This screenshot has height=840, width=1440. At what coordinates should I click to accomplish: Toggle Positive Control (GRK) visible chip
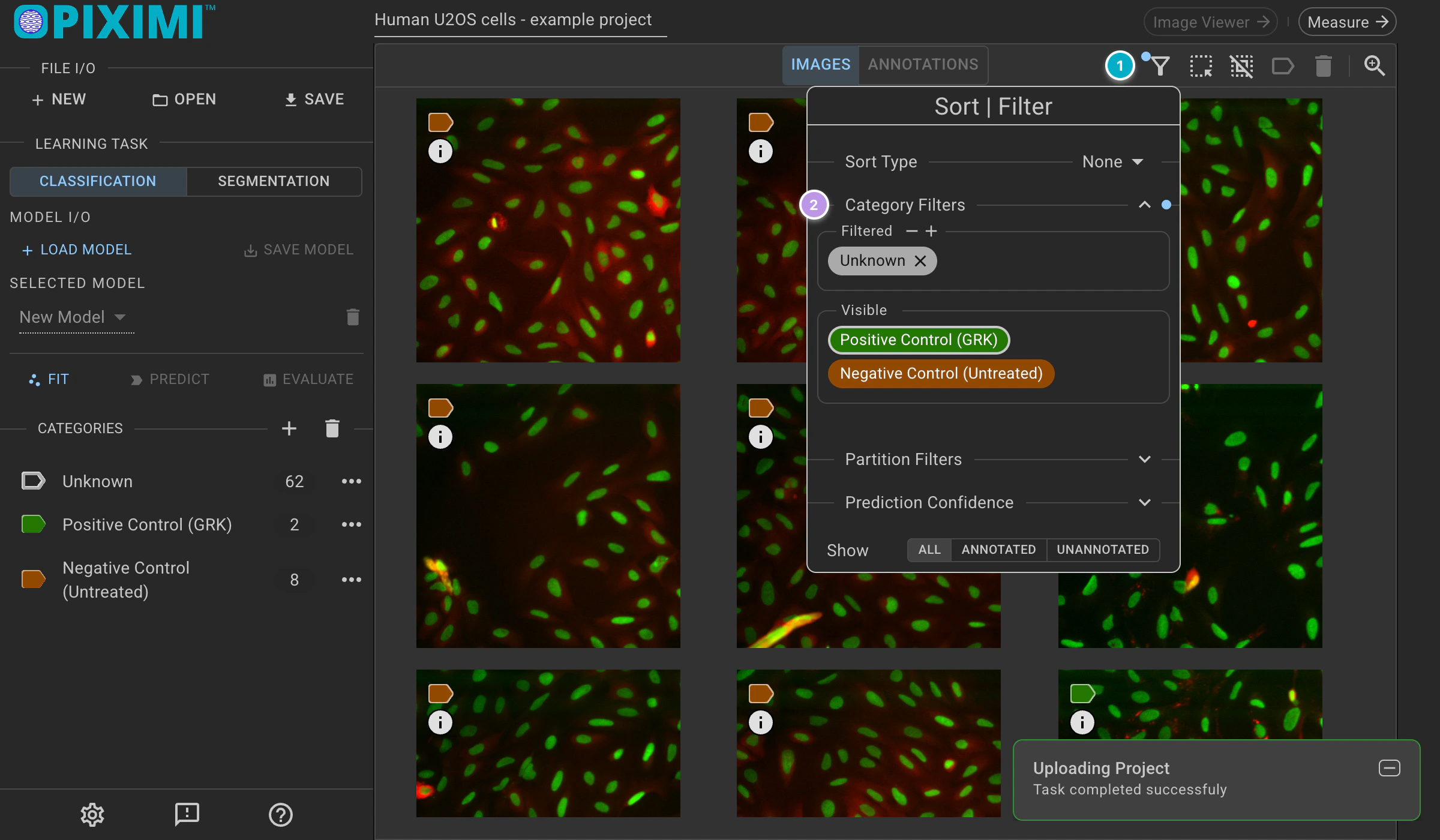919,340
